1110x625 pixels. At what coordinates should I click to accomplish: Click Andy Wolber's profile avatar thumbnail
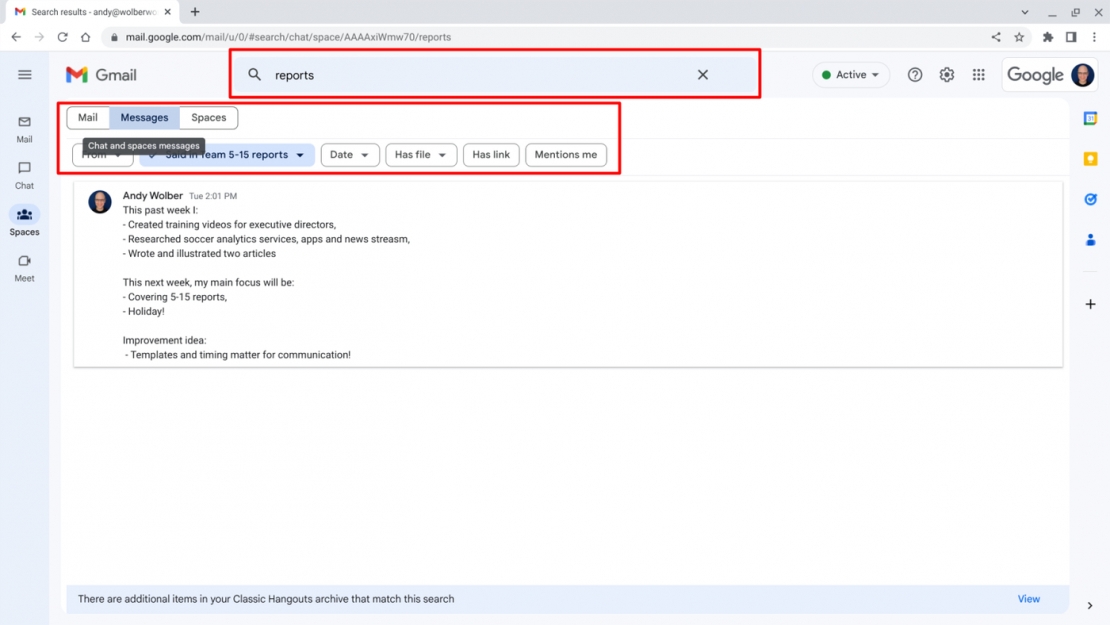click(x=99, y=201)
